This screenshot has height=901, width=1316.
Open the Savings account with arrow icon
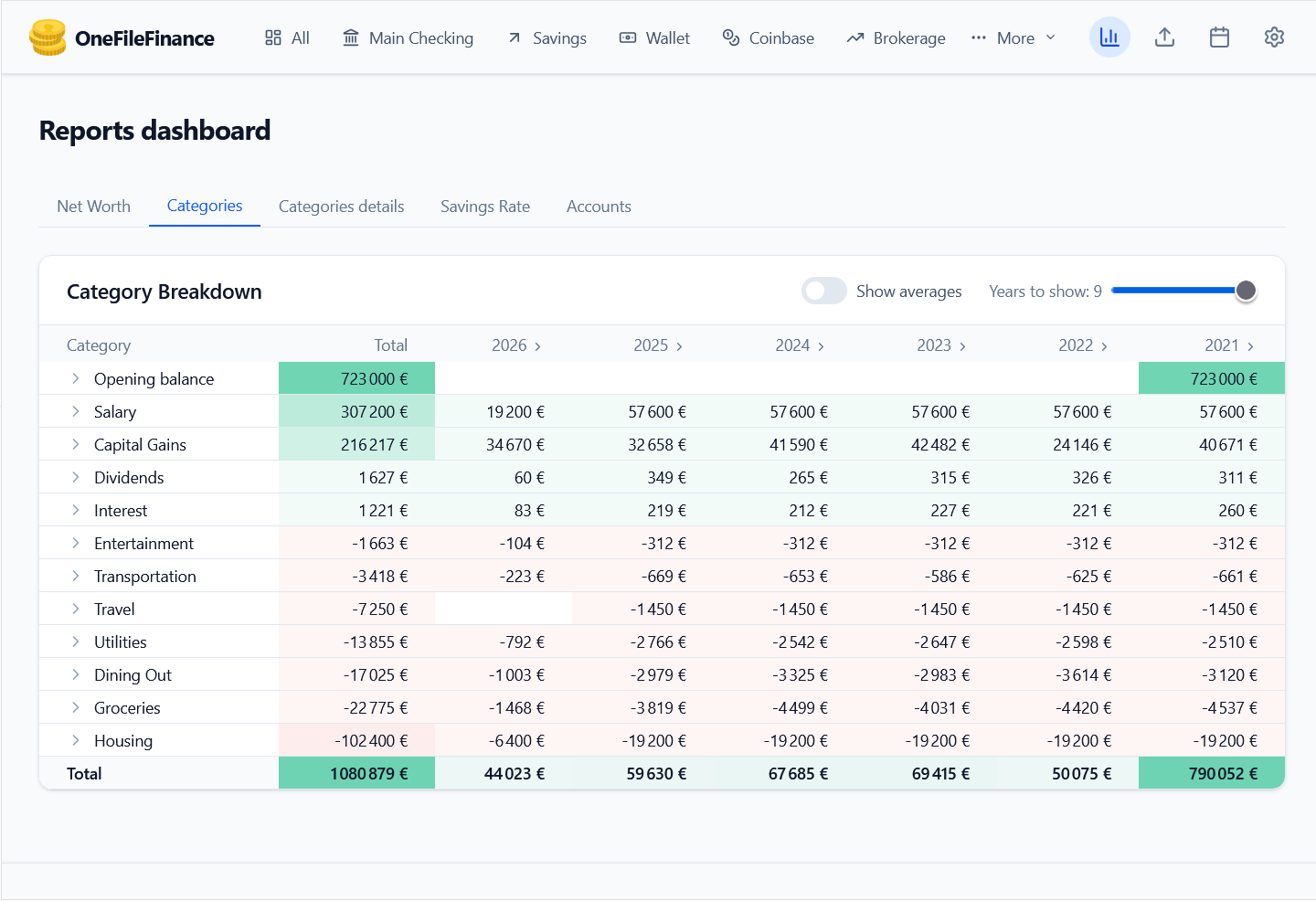[x=514, y=37]
